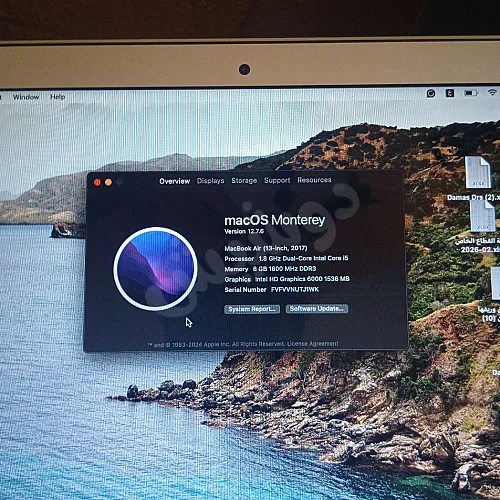
Task: Open the Grammarly-style round G menu bar icon
Action: 431,93
